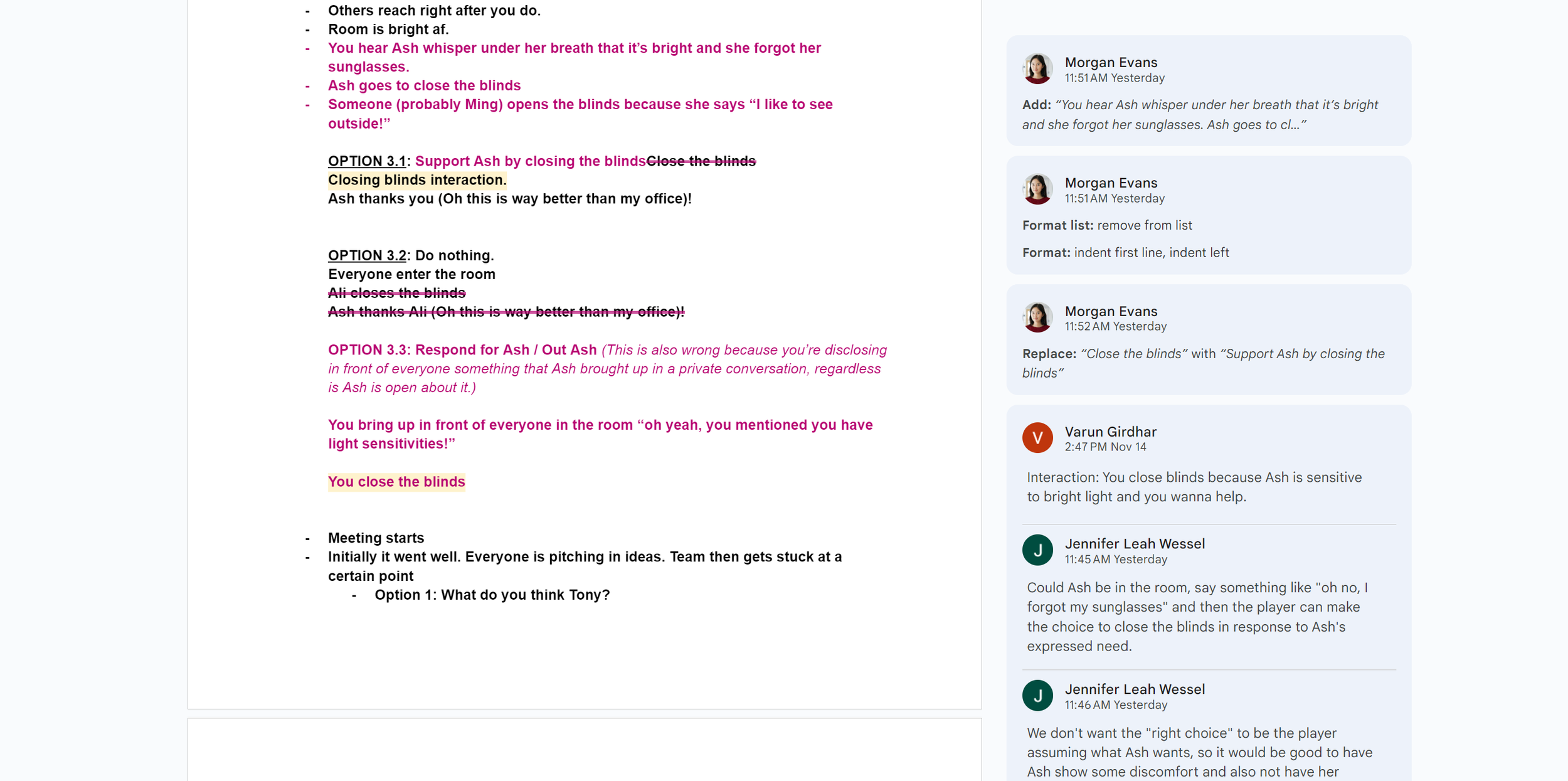Click the OPTION 3.3 Respond for Ash heading
The image size is (1568, 781).
[462, 350]
